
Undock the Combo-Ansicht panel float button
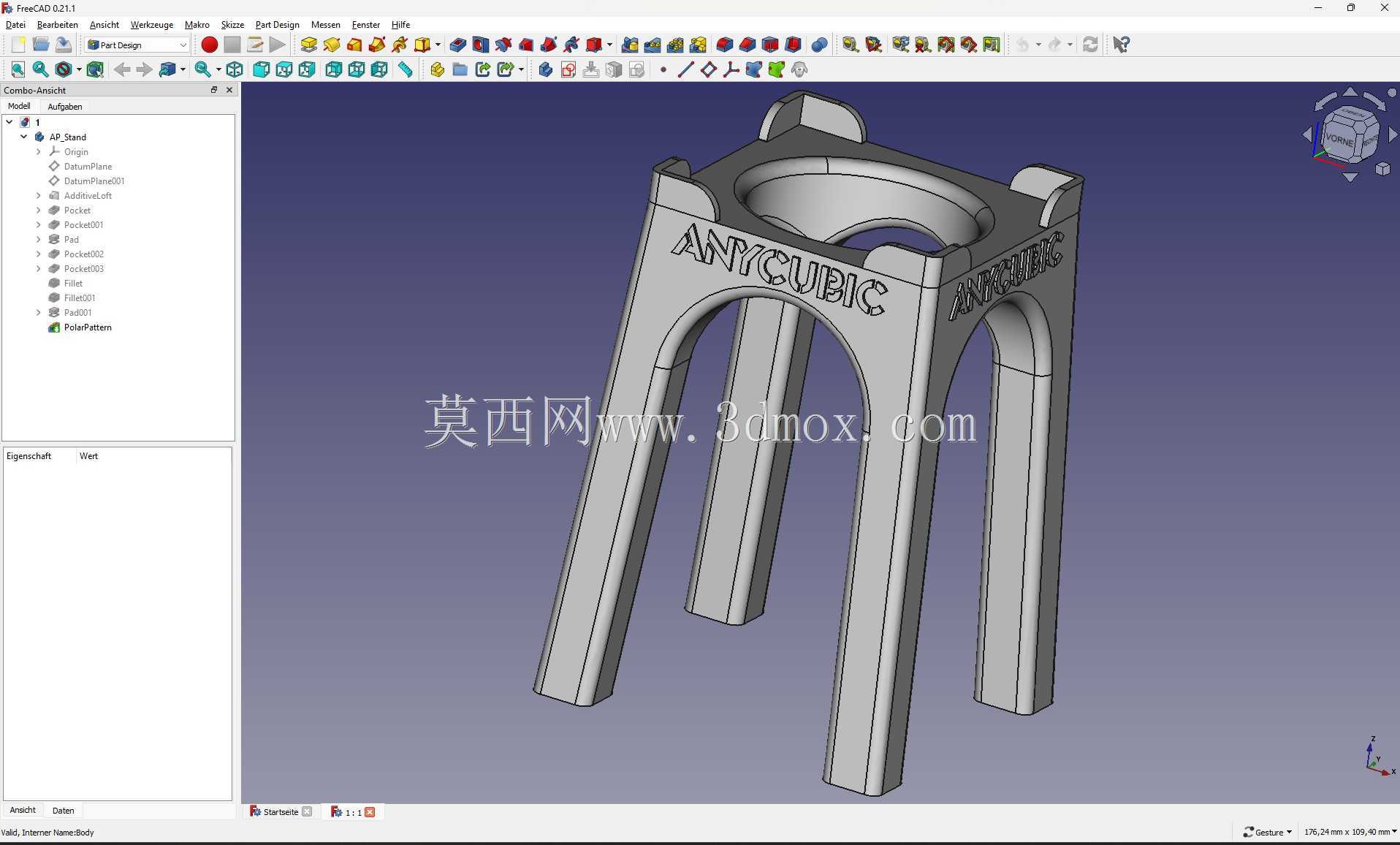(214, 90)
